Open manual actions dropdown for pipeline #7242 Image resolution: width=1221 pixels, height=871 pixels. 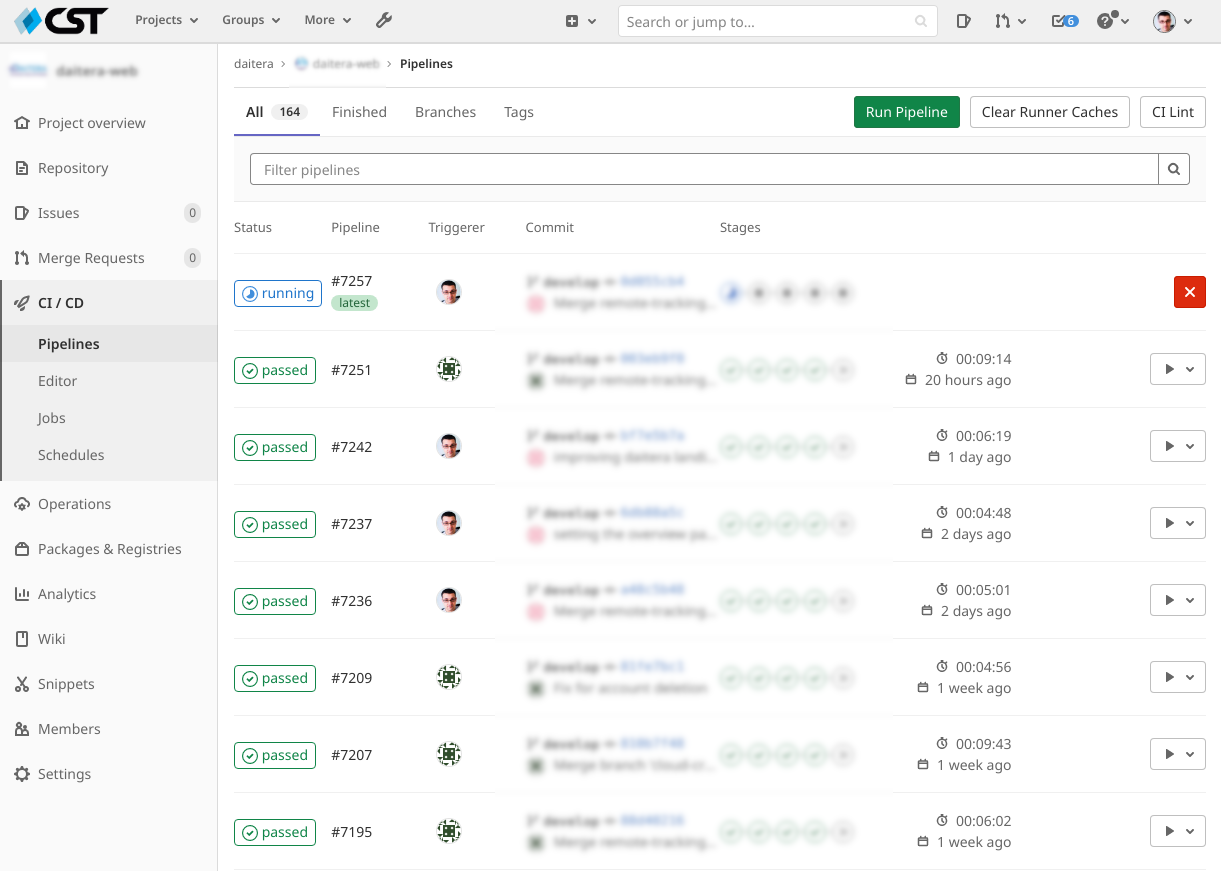(x=1178, y=446)
